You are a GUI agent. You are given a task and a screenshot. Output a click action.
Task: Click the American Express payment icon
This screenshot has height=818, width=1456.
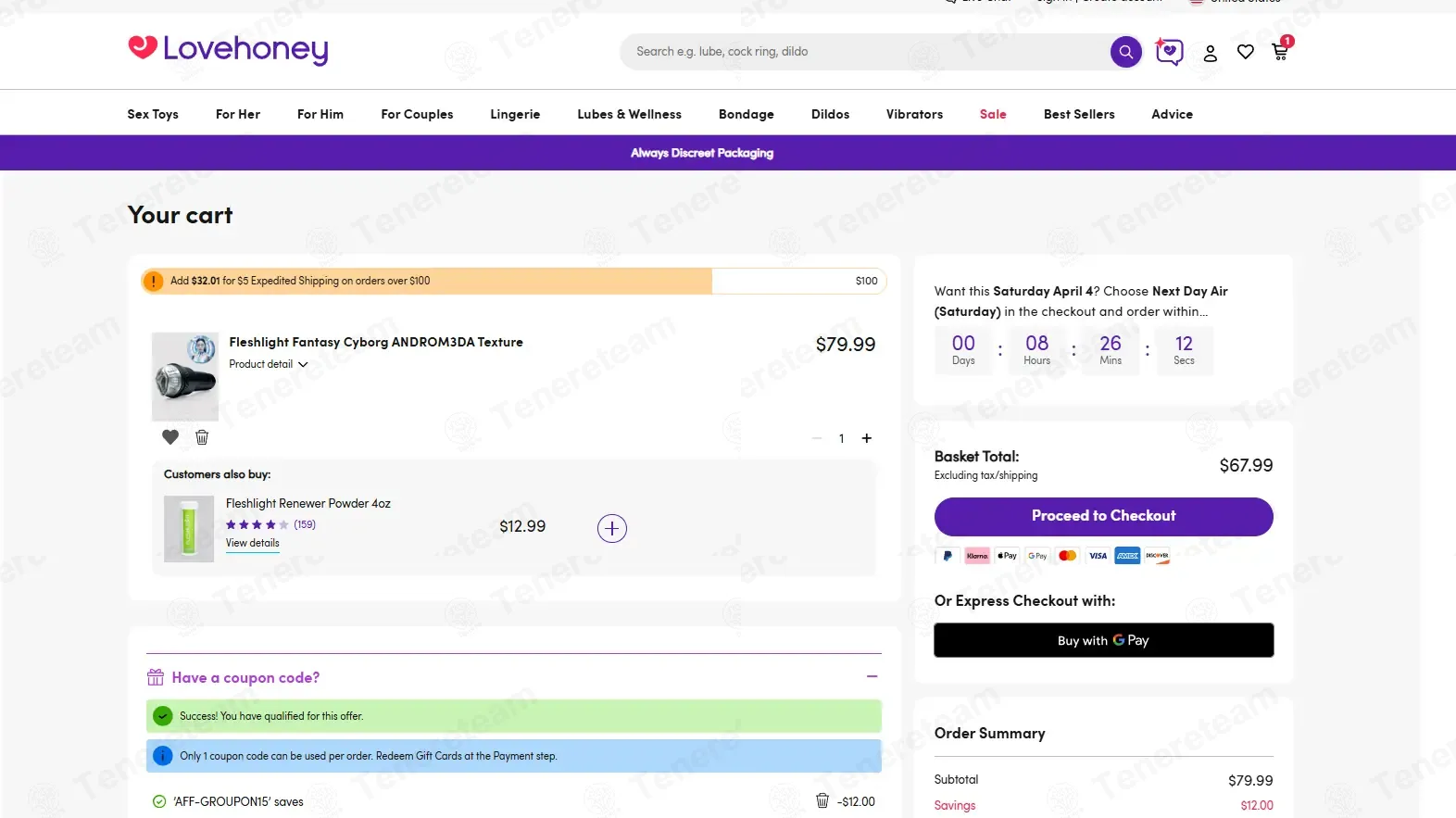(1127, 556)
